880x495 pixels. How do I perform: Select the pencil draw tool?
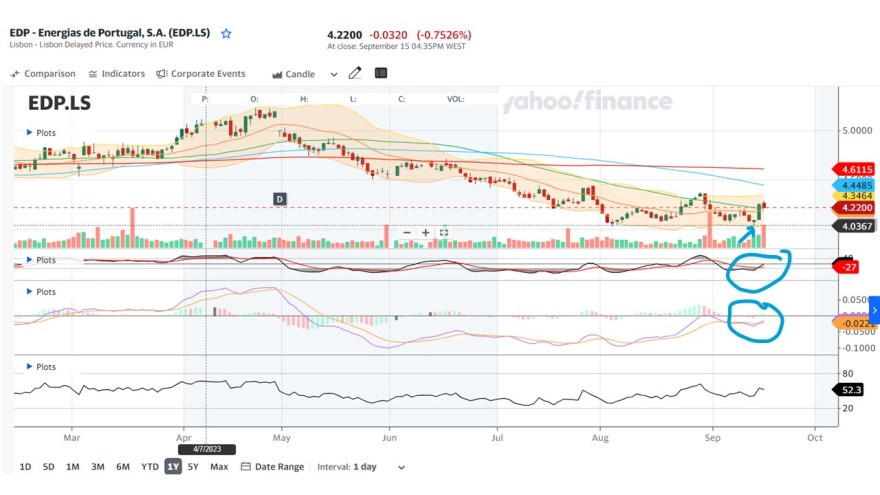pos(355,73)
